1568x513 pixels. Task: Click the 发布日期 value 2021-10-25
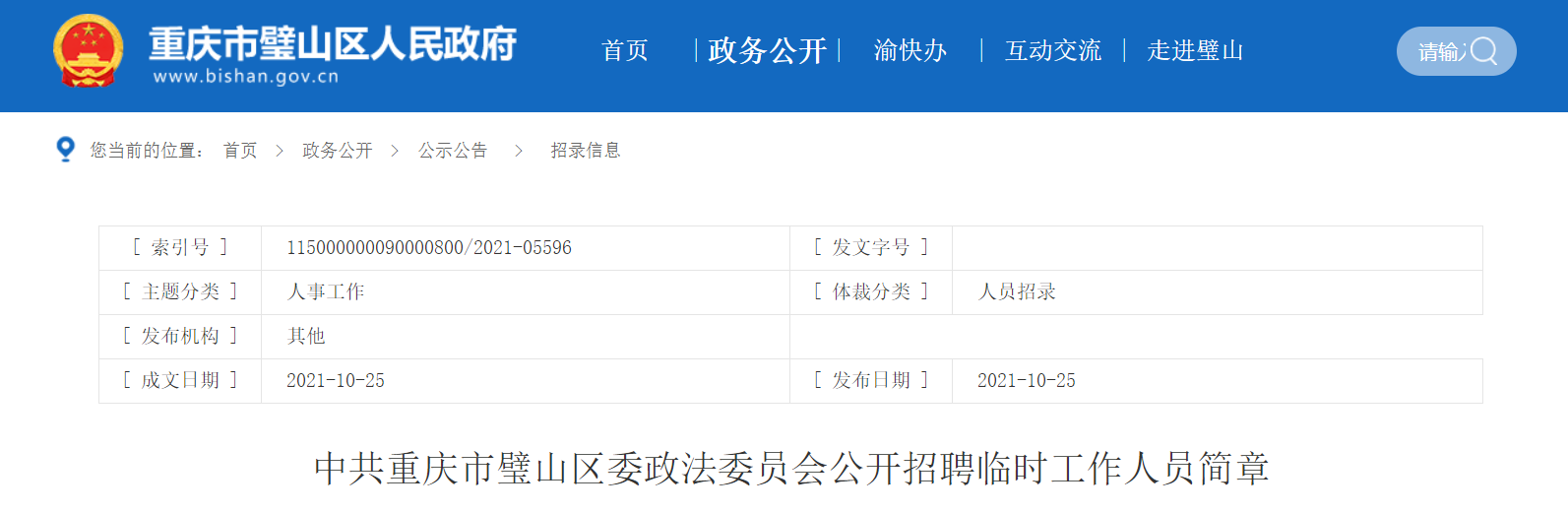1027,381
